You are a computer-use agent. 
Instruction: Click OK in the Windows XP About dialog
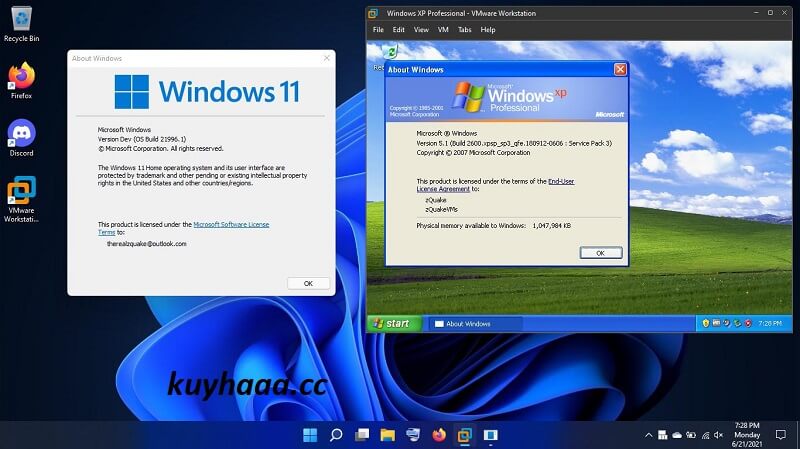[x=601, y=253]
